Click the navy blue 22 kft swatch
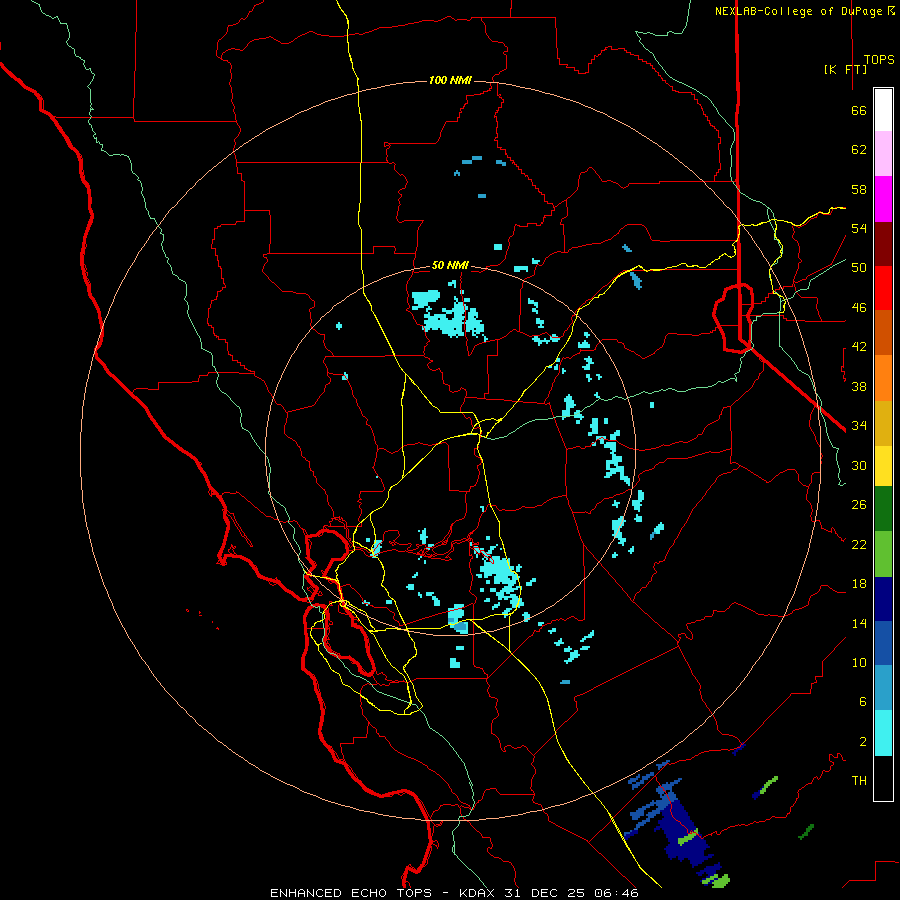This screenshot has height=900, width=900. click(x=883, y=599)
